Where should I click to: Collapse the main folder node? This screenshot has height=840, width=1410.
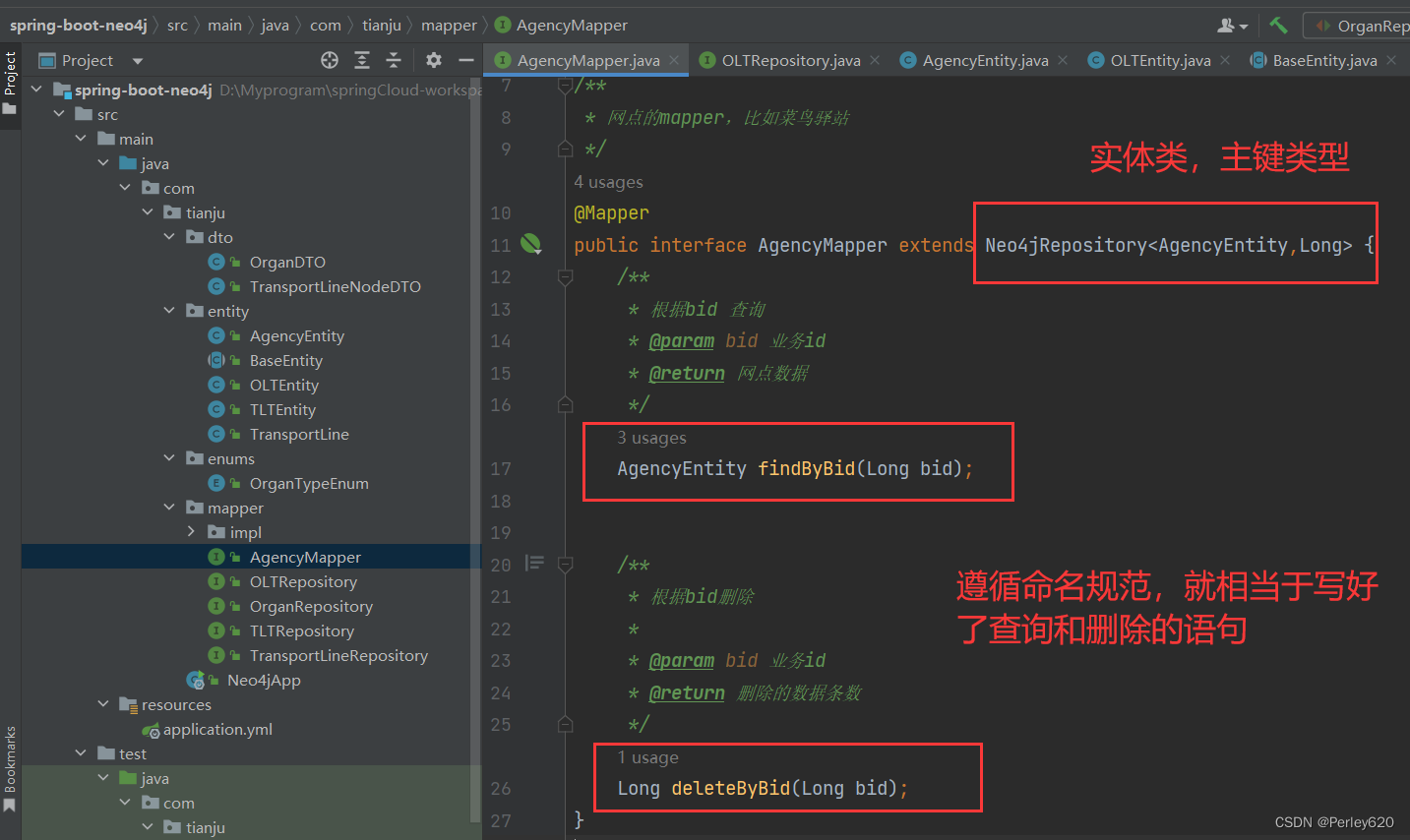point(81,139)
